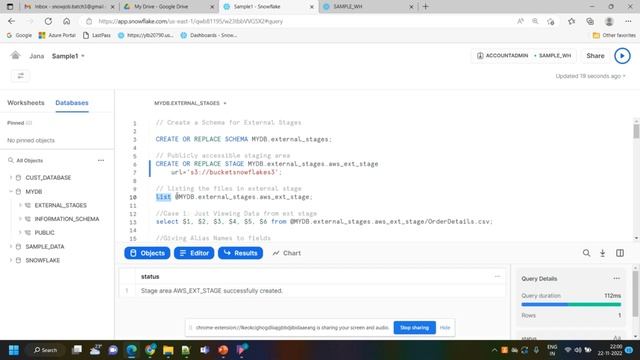Expand the PUBLIC schema node
This screenshot has height=360, width=640.
coord(20,233)
